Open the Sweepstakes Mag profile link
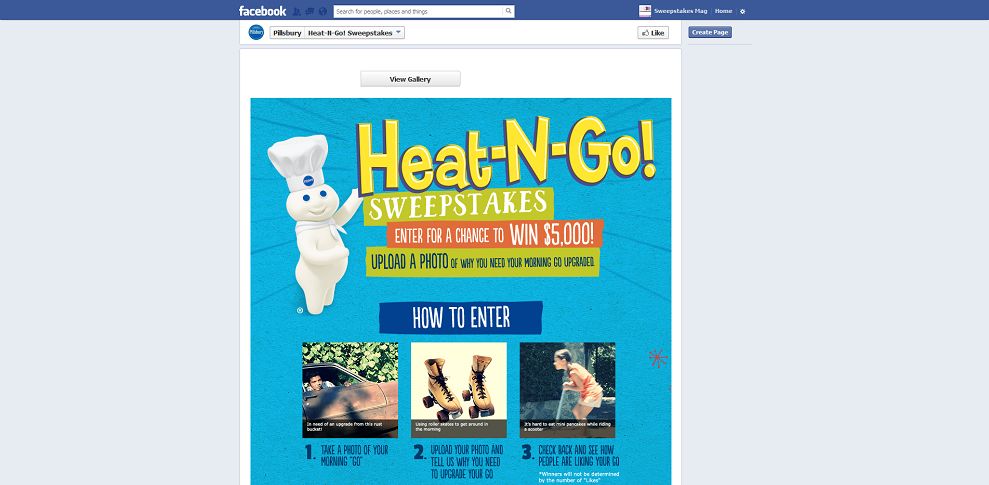 682,11
